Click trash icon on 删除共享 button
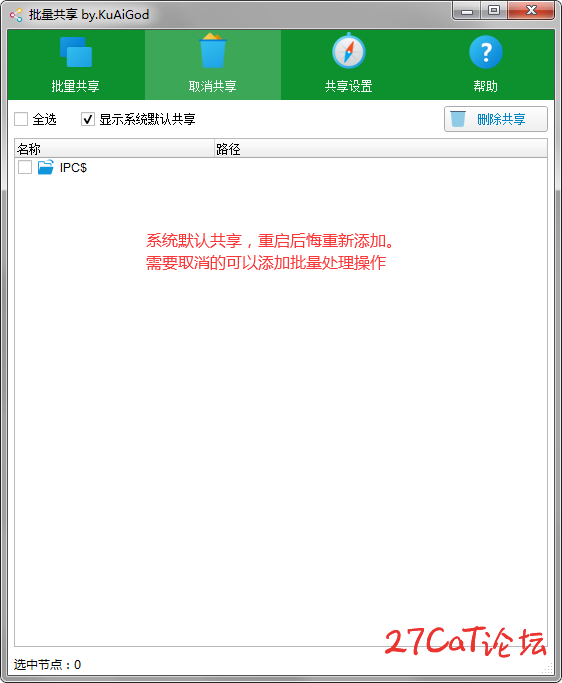Viewport: 562px width, 683px height. [458, 119]
